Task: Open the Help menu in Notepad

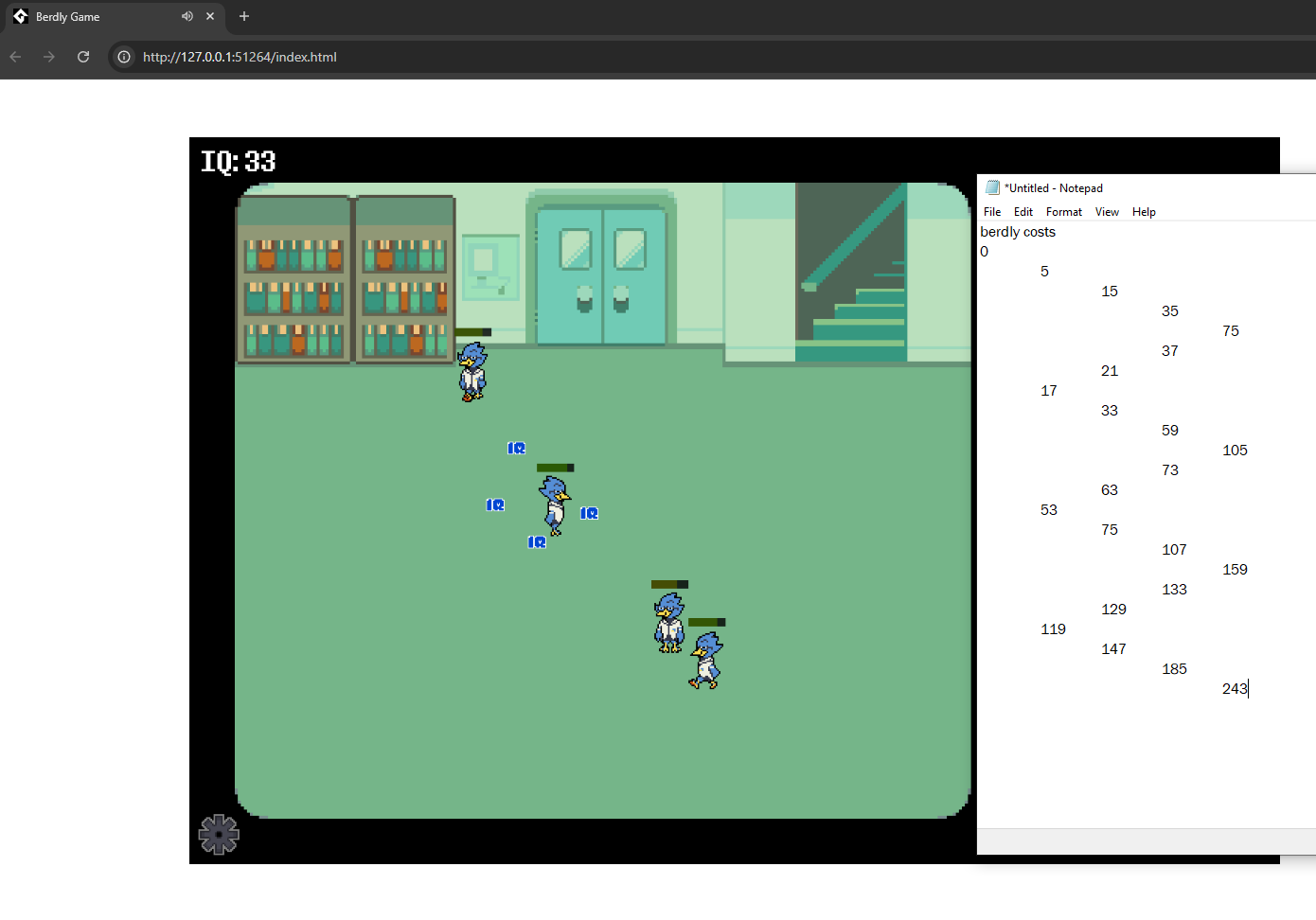Action: pos(1144,212)
